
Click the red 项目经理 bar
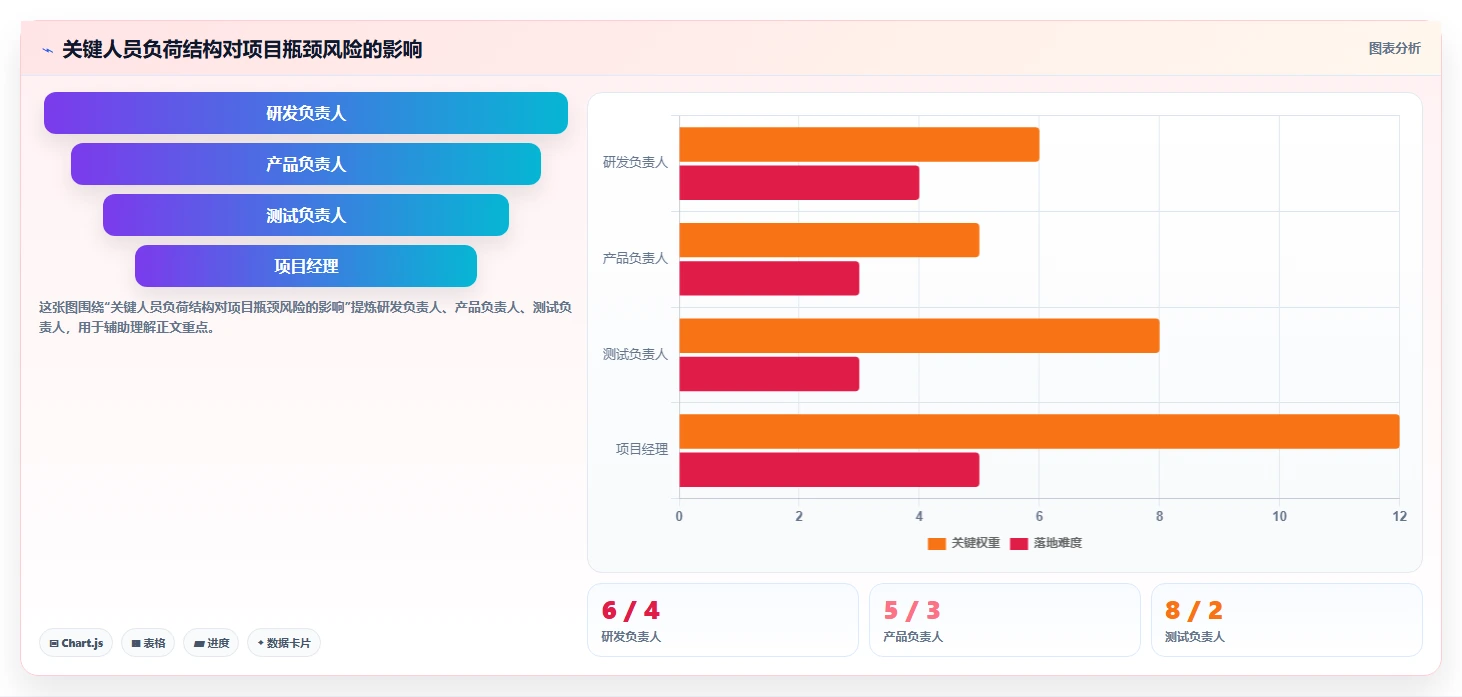pos(829,470)
